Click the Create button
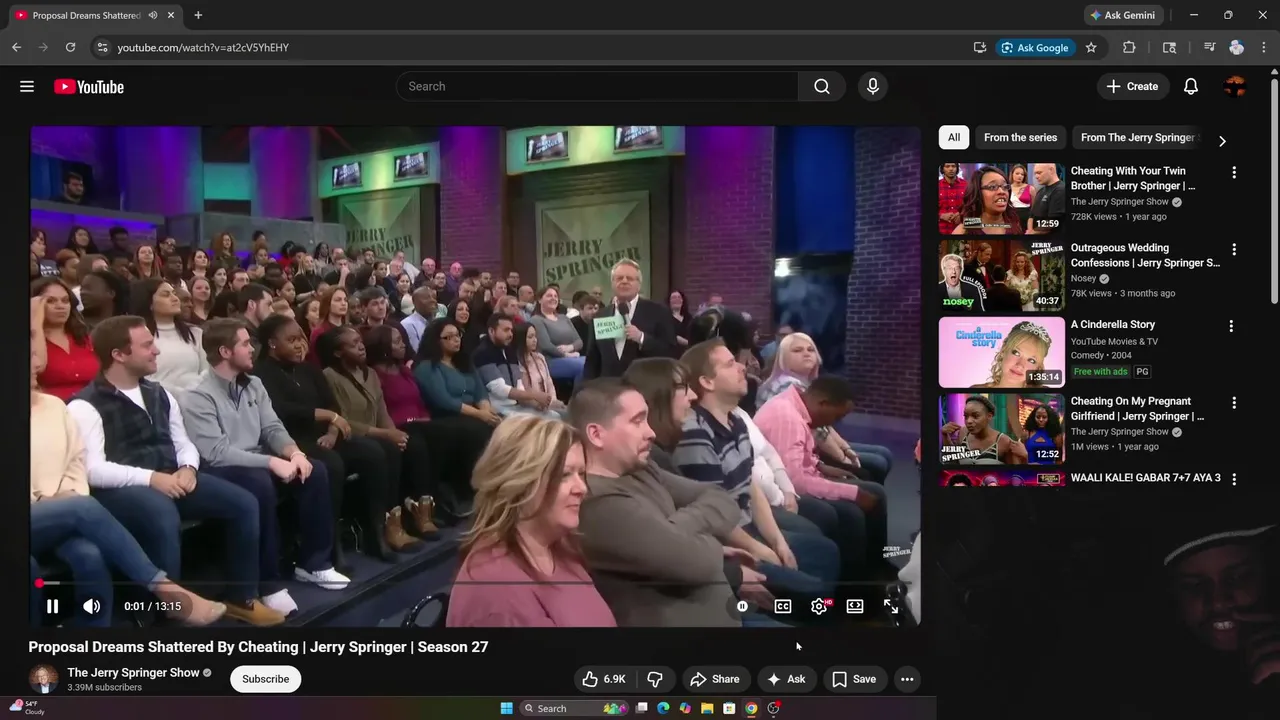The width and height of the screenshot is (1280, 720). (x=1132, y=87)
